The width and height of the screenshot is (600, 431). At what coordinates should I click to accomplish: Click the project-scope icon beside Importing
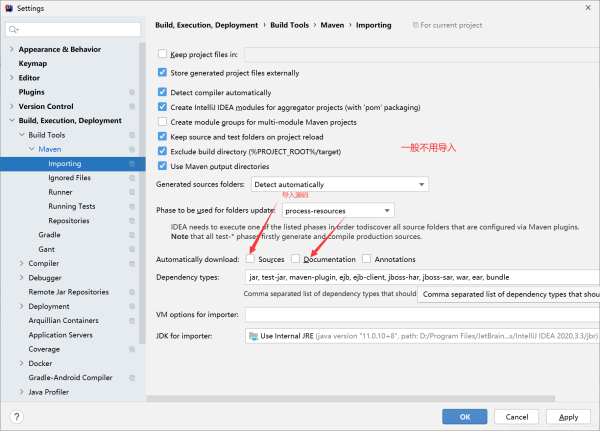131,164
